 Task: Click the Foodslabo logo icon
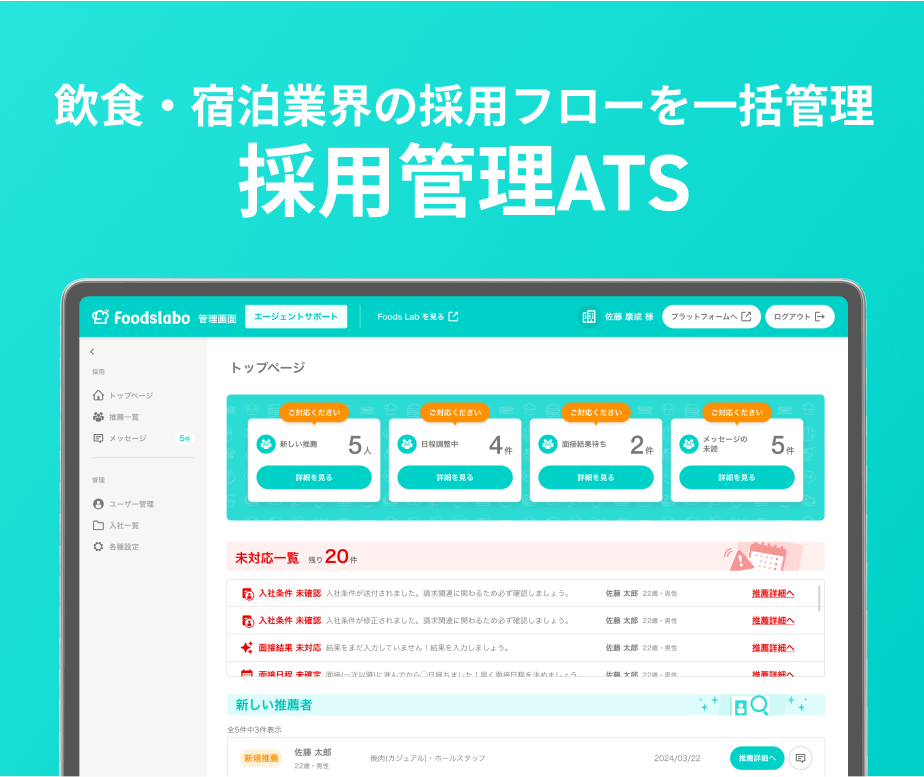click(x=100, y=317)
